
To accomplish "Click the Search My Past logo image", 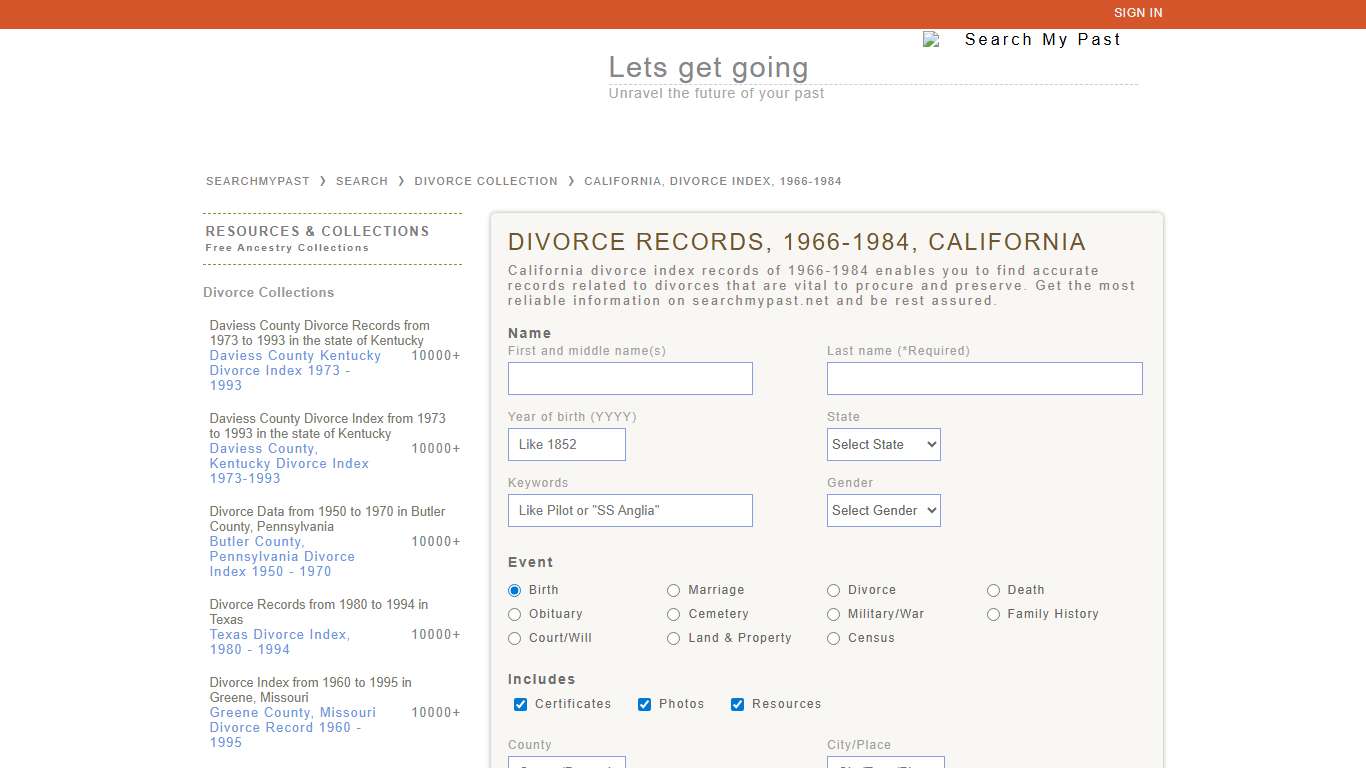I will tap(1022, 39).
